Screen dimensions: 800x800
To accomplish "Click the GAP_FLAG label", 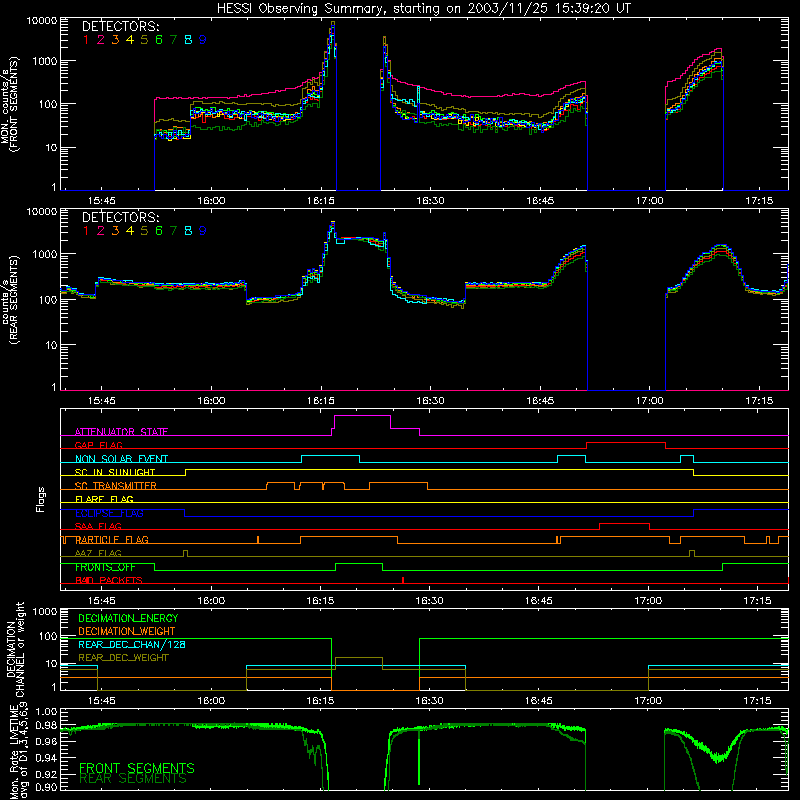I will 98,445.
